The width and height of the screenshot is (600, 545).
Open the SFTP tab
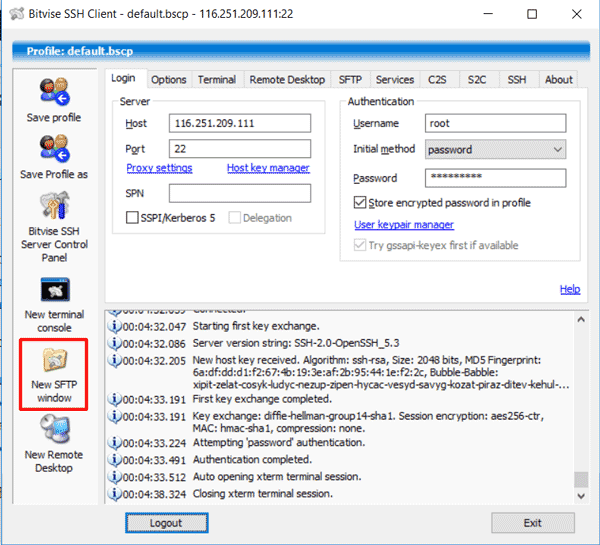pos(350,80)
